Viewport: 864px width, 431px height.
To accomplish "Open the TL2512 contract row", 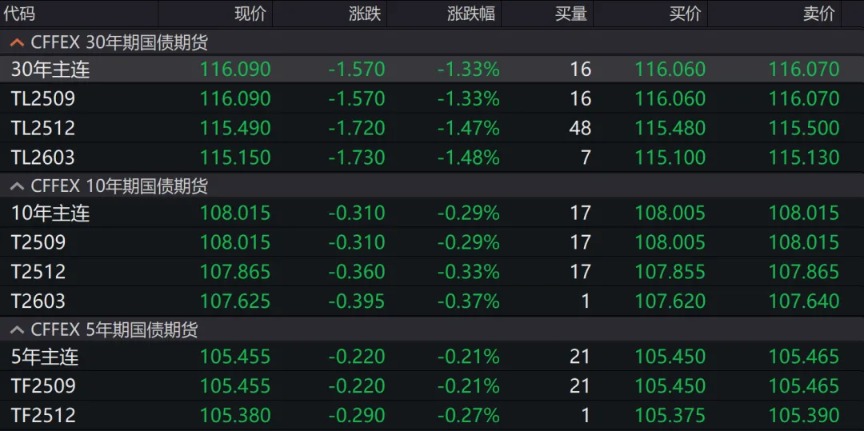I will coord(43,128).
